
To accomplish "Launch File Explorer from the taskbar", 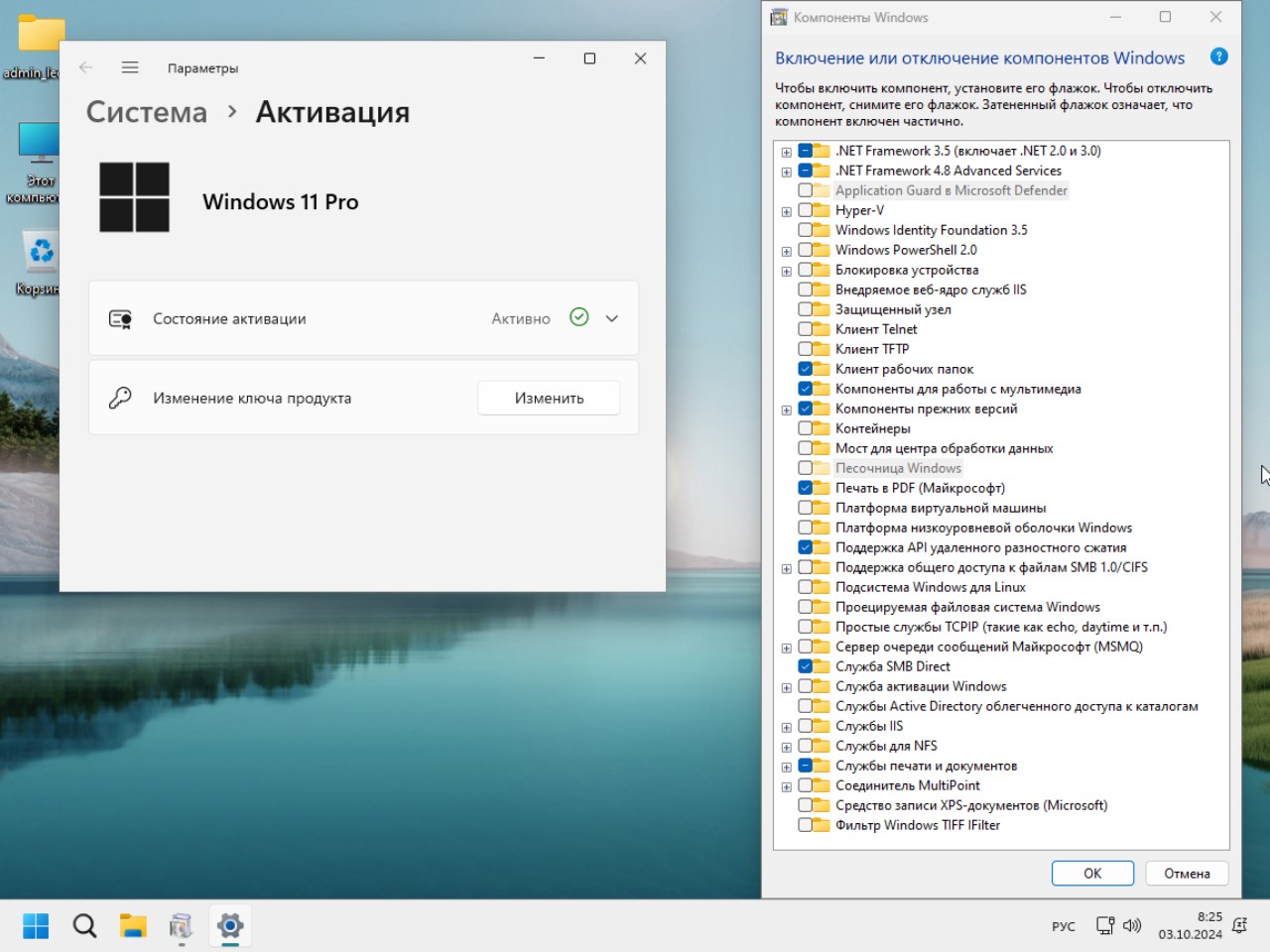I will click(x=133, y=925).
